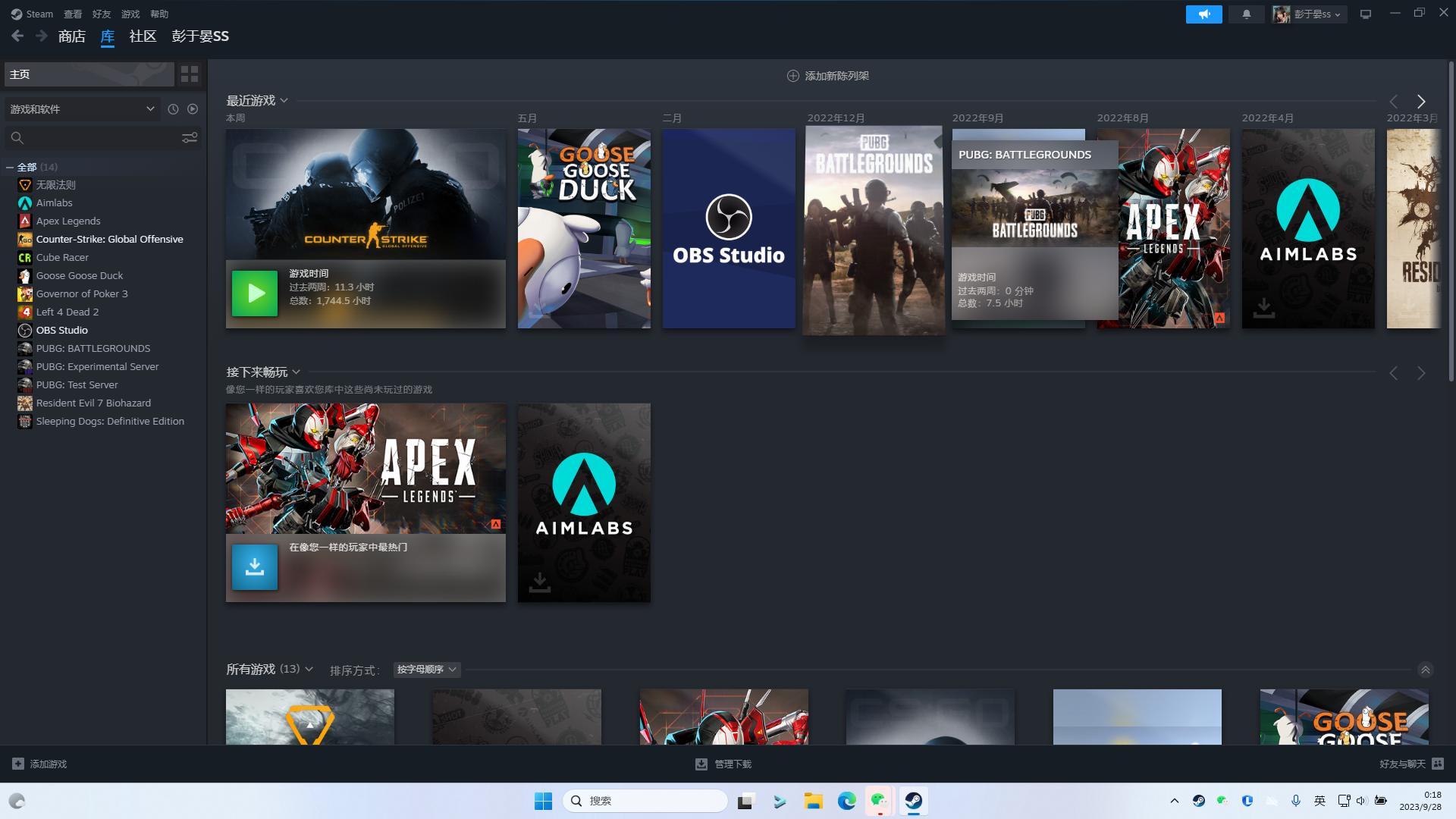Viewport: 1456px width, 819px height.
Task: Download Aimlabs from recent games shelf
Action: [x=1264, y=307]
